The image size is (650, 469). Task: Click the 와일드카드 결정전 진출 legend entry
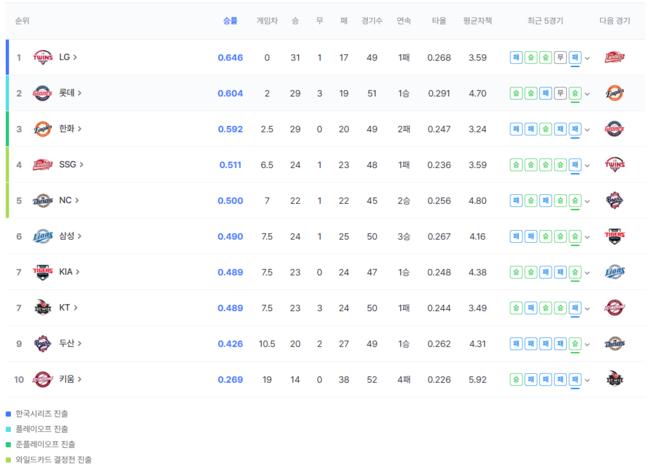coord(49,459)
